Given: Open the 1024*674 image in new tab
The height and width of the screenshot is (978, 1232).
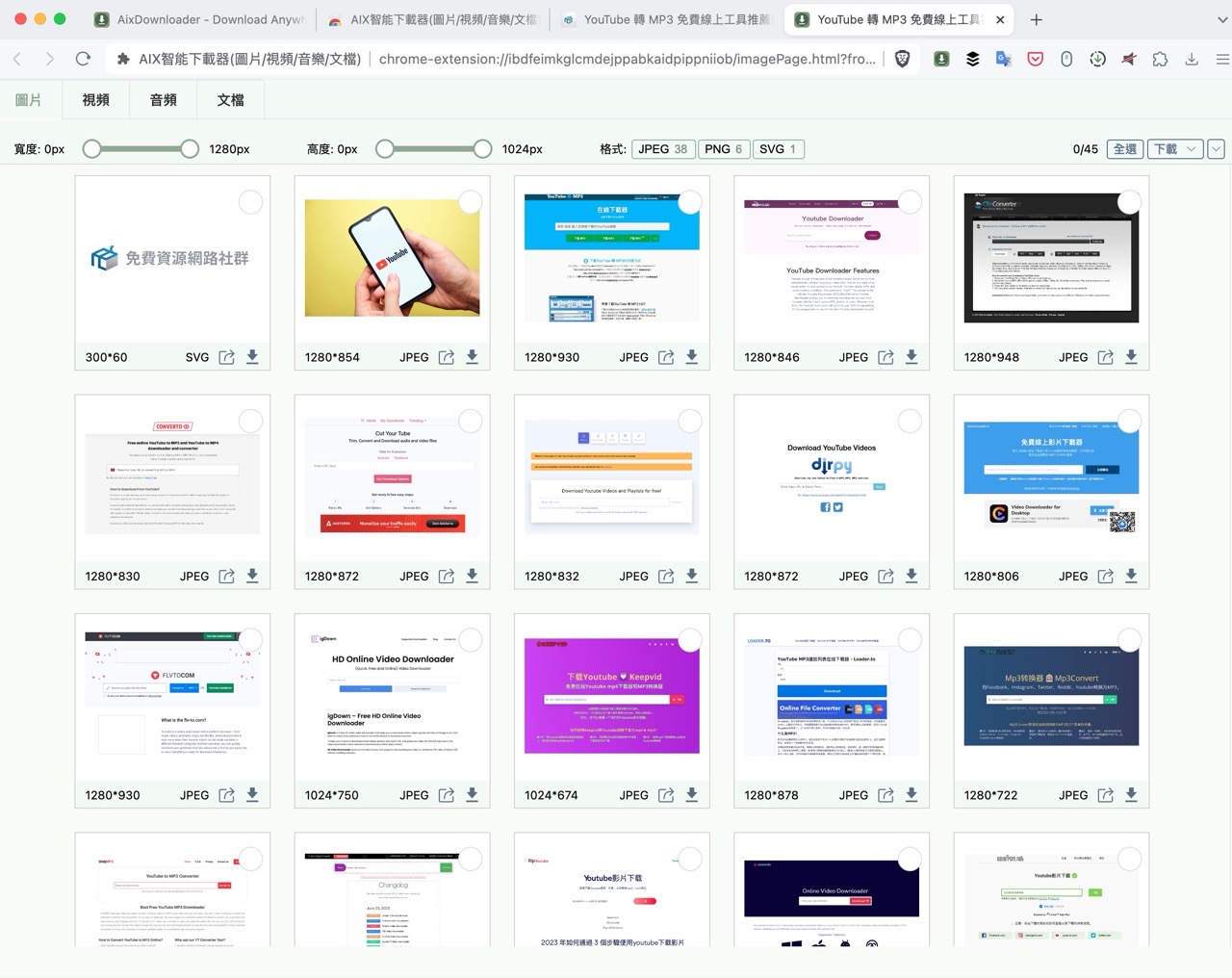Looking at the screenshot, I should pyautogui.click(x=665, y=795).
